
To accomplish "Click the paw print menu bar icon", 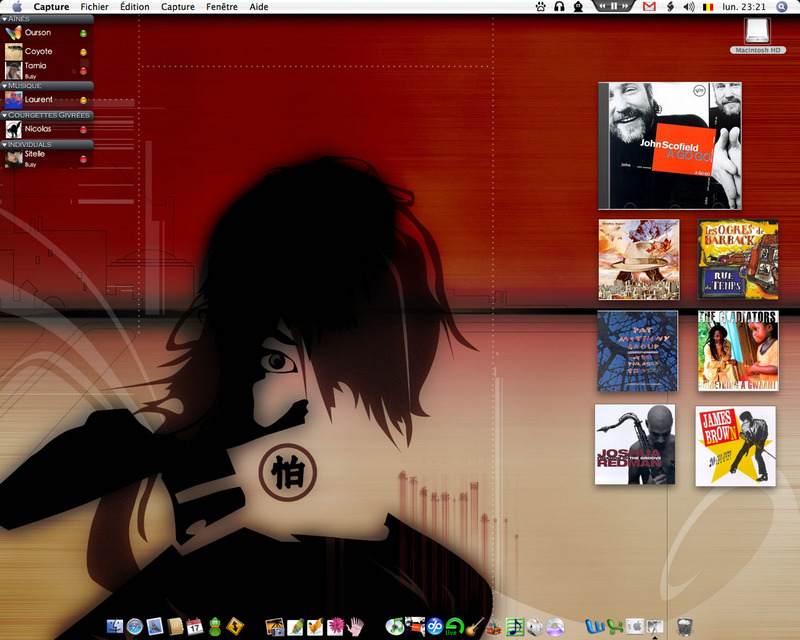I will click(x=540, y=7).
